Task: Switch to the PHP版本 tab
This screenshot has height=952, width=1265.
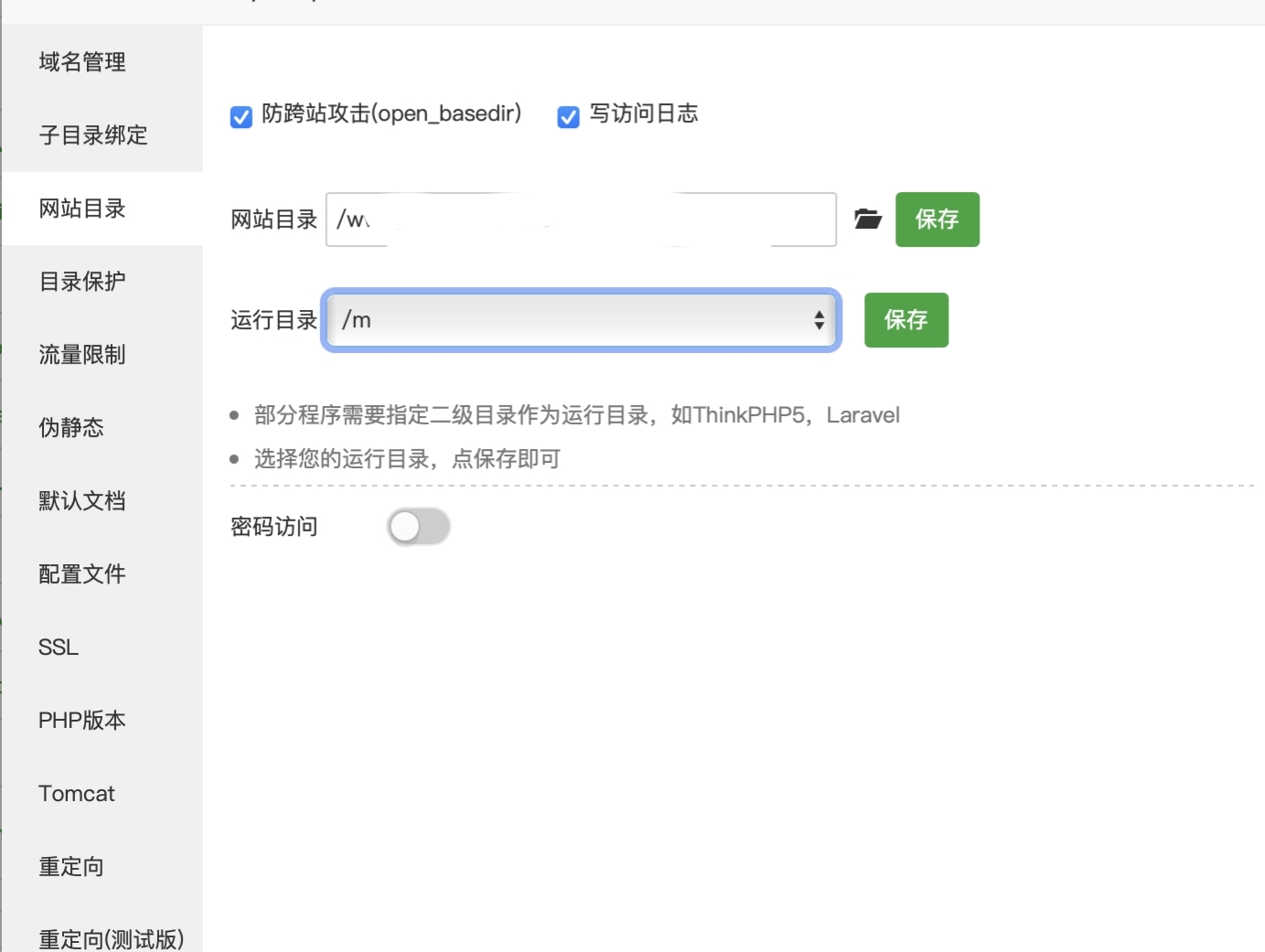Action: coord(81,720)
